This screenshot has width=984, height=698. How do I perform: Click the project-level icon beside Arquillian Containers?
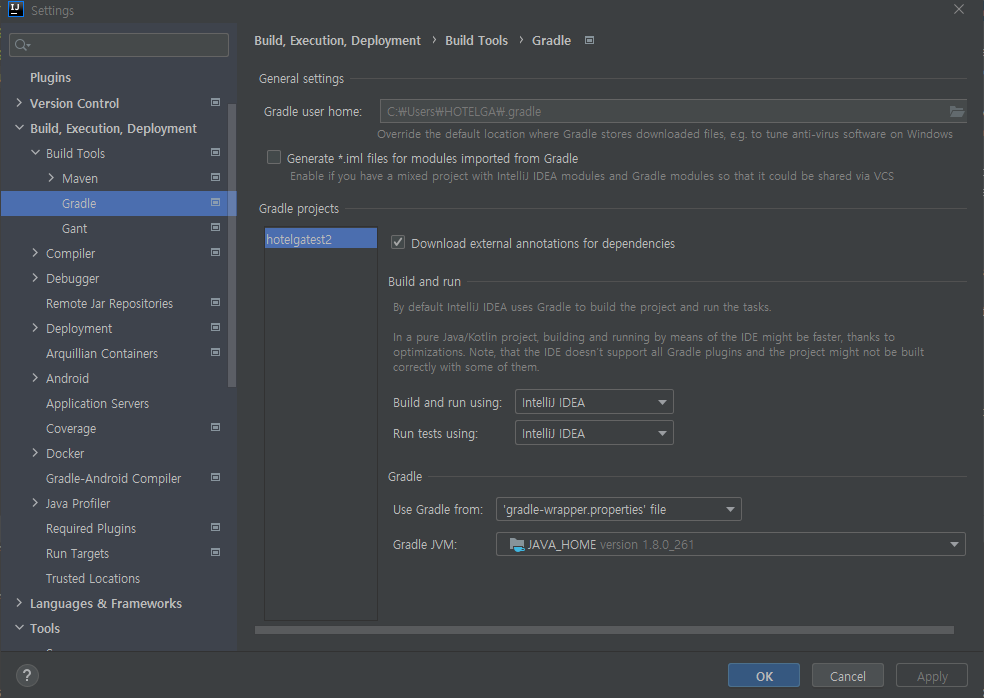[x=215, y=352]
